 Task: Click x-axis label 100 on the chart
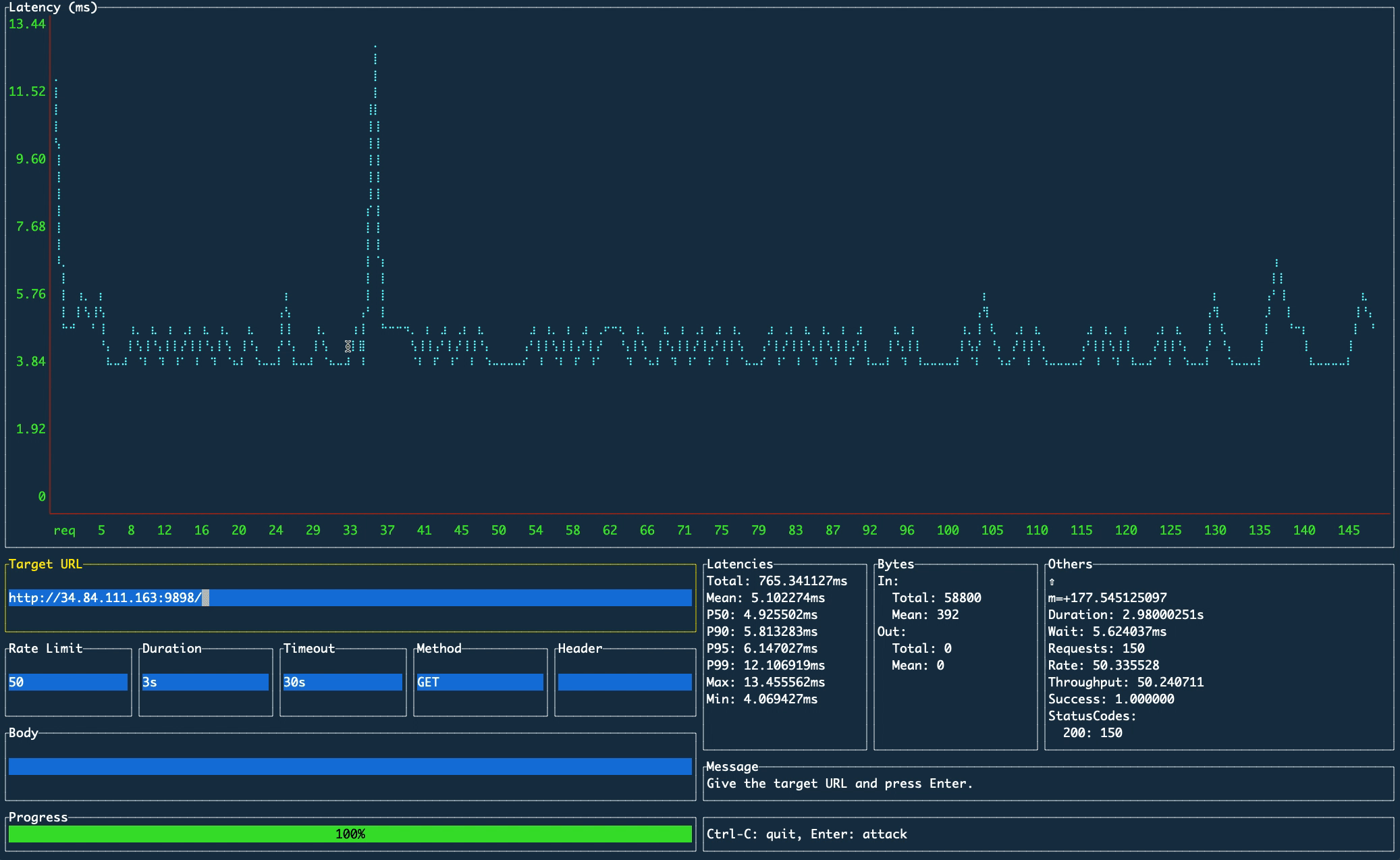click(948, 530)
